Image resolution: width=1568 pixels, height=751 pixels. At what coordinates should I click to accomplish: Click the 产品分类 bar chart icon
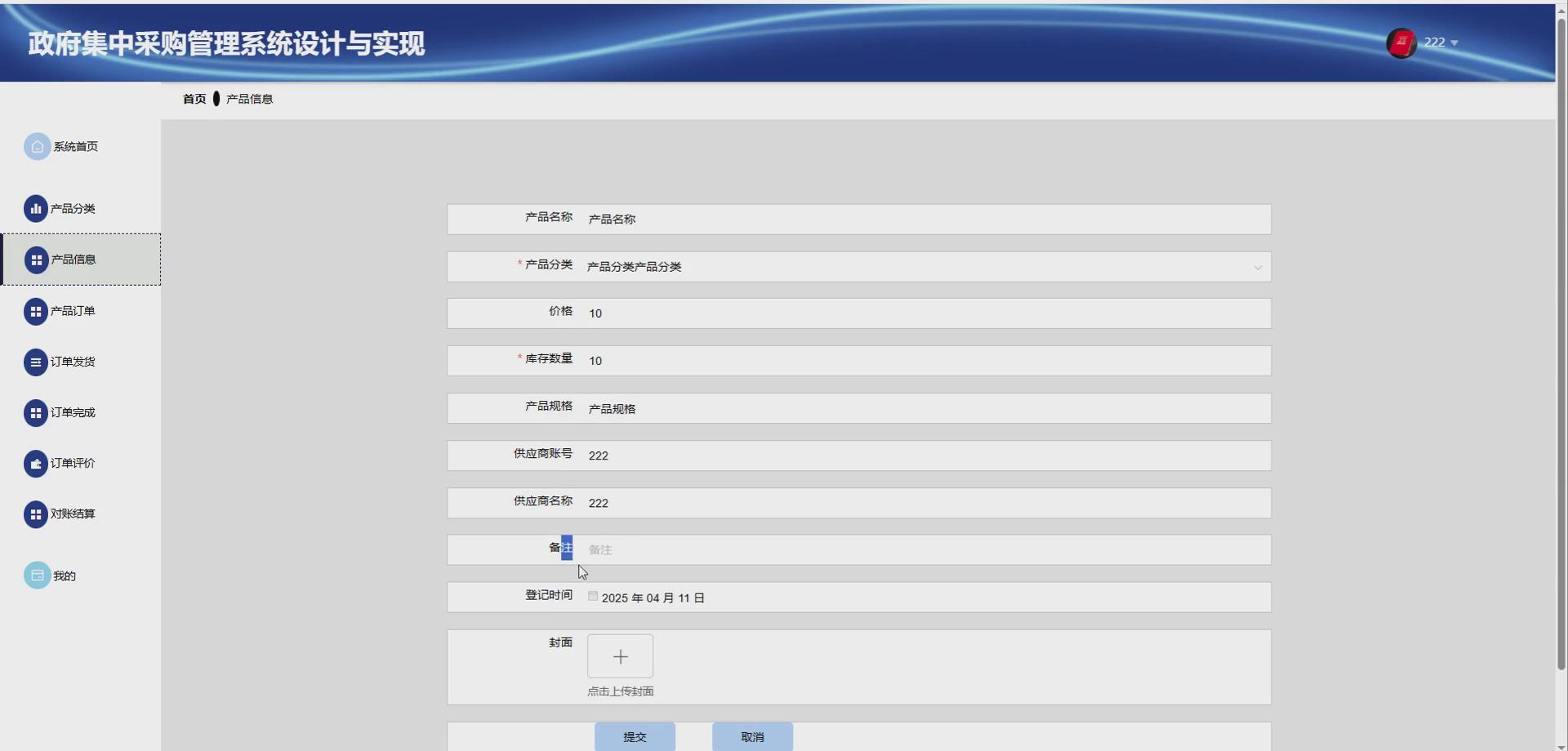click(x=36, y=209)
